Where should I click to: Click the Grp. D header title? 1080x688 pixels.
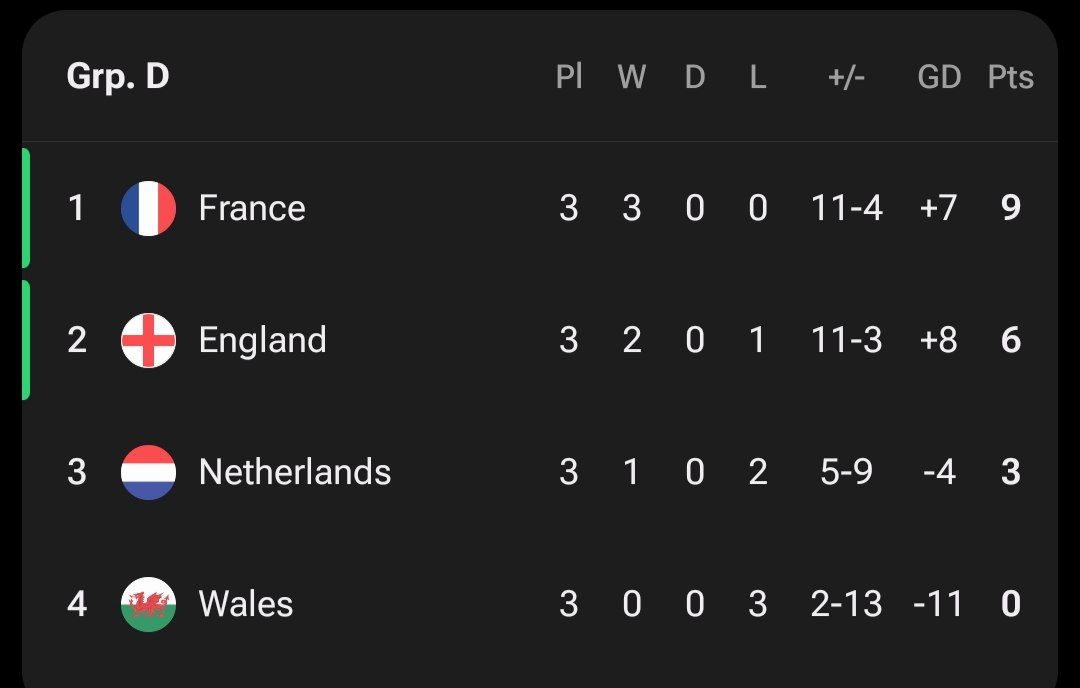click(118, 77)
